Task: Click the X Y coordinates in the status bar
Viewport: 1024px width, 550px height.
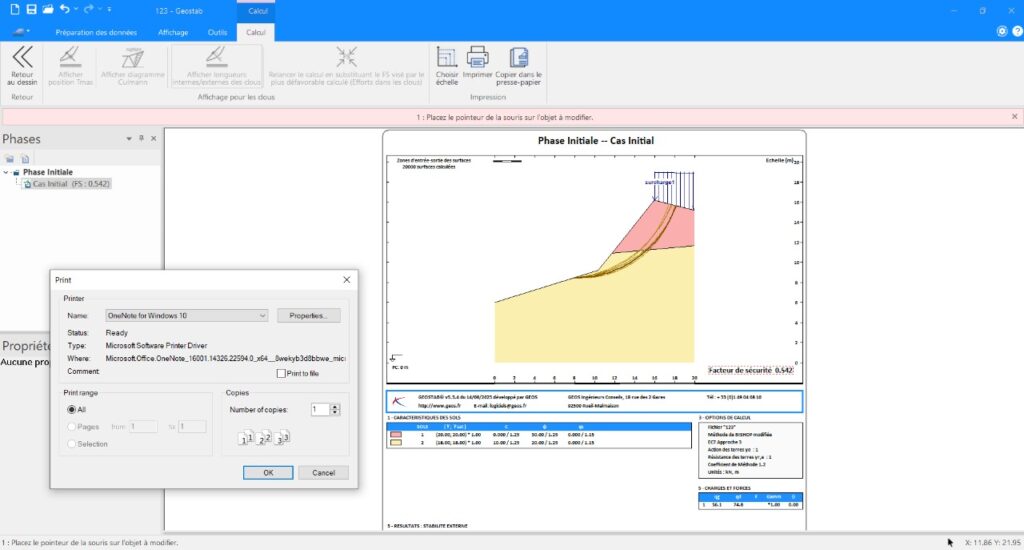Action: pos(992,543)
